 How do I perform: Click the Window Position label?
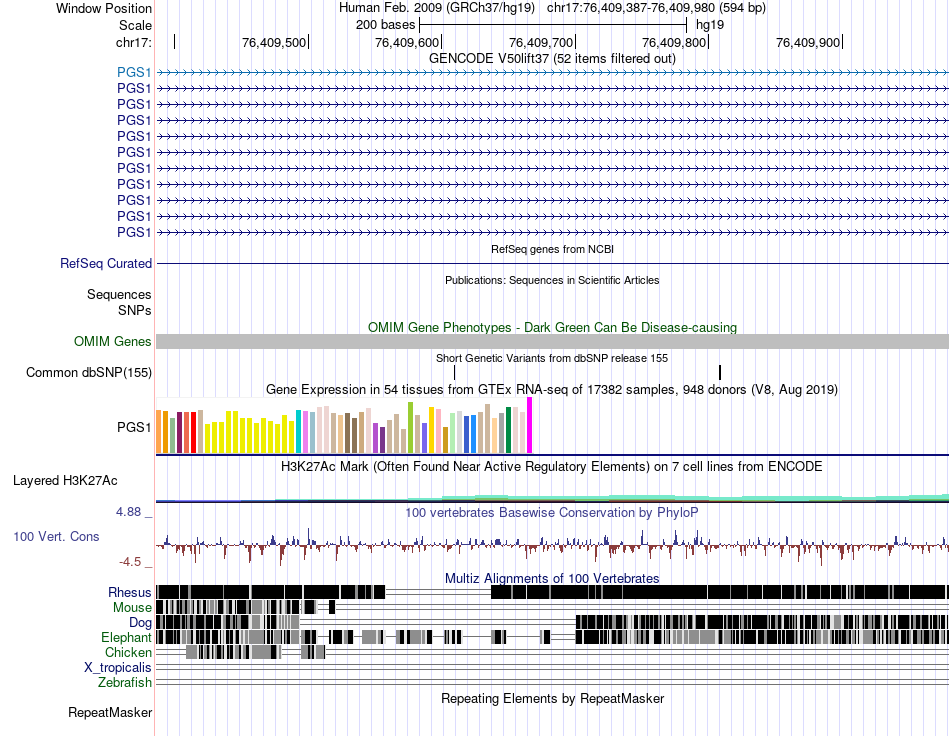click(x=104, y=8)
